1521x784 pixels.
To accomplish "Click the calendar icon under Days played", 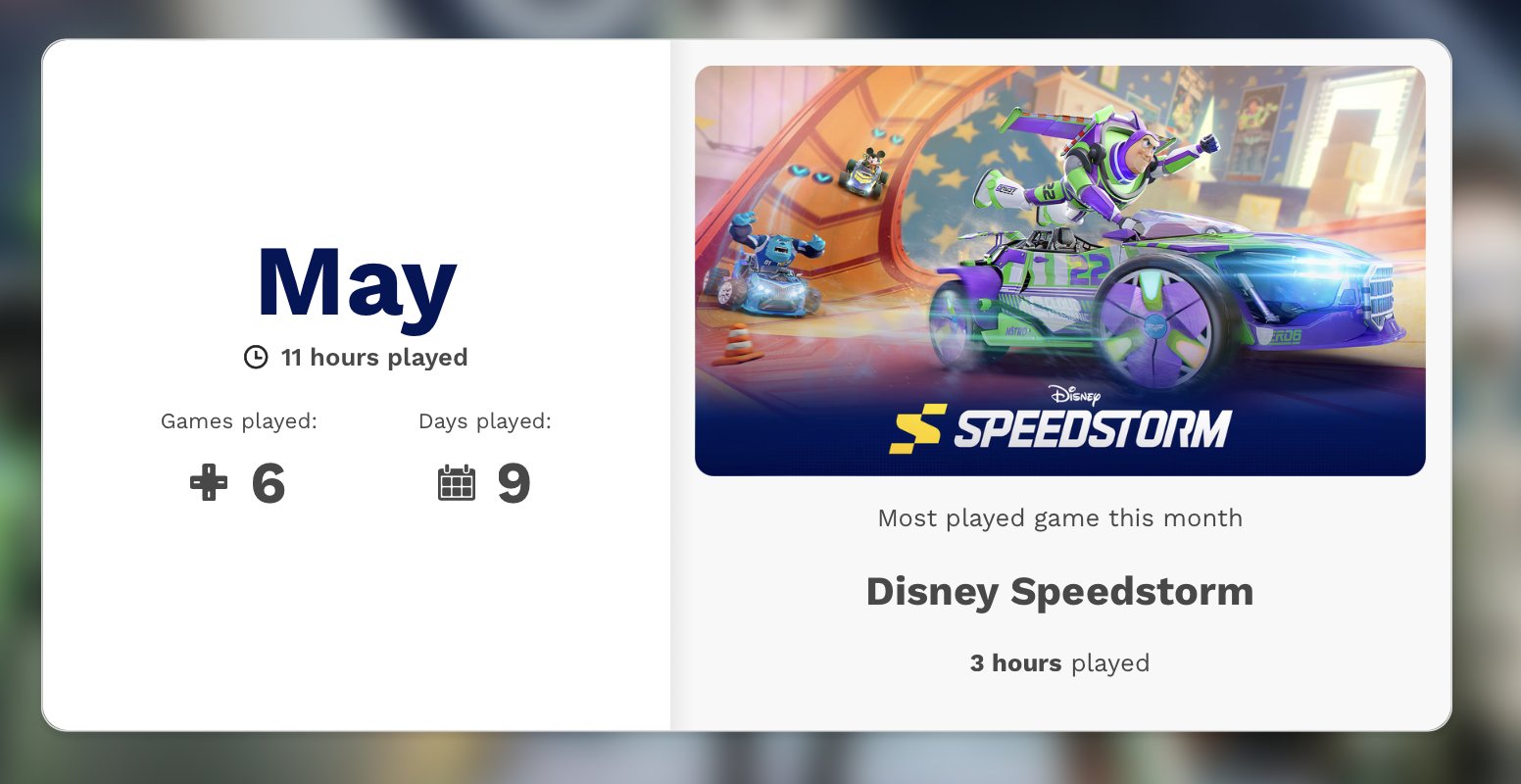I will tap(457, 483).
